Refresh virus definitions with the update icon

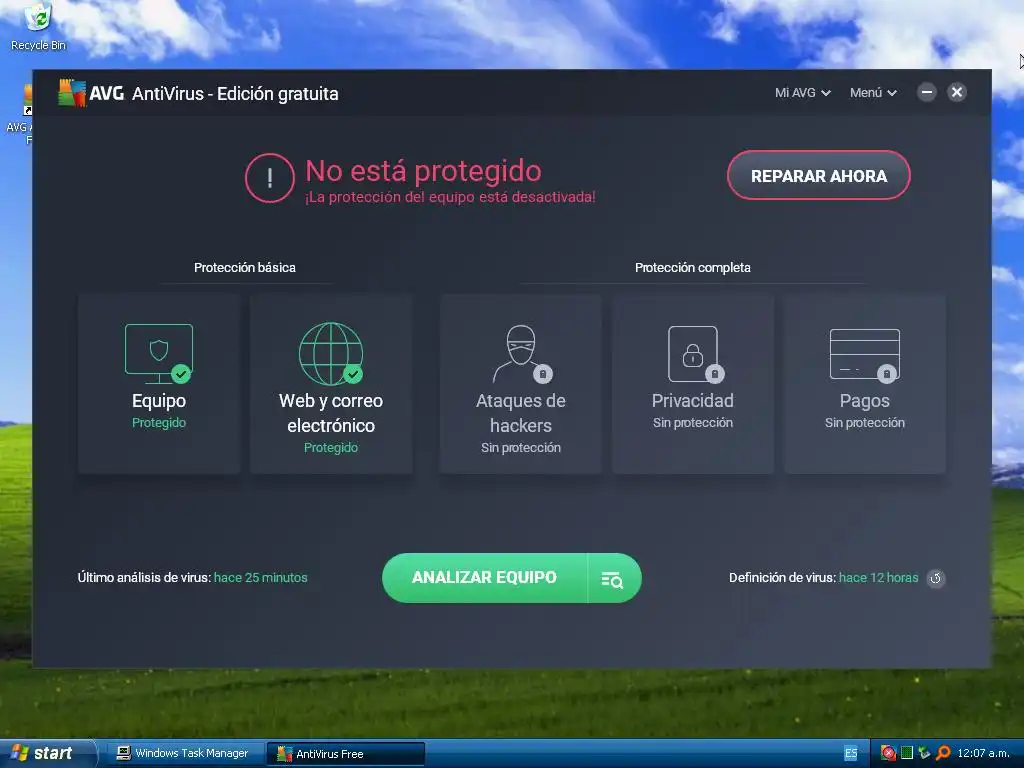(x=936, y=578)
